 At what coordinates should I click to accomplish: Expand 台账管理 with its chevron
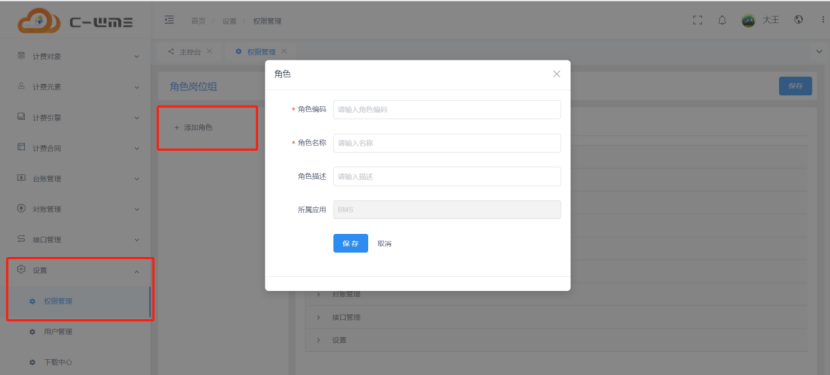click(137, 180)
